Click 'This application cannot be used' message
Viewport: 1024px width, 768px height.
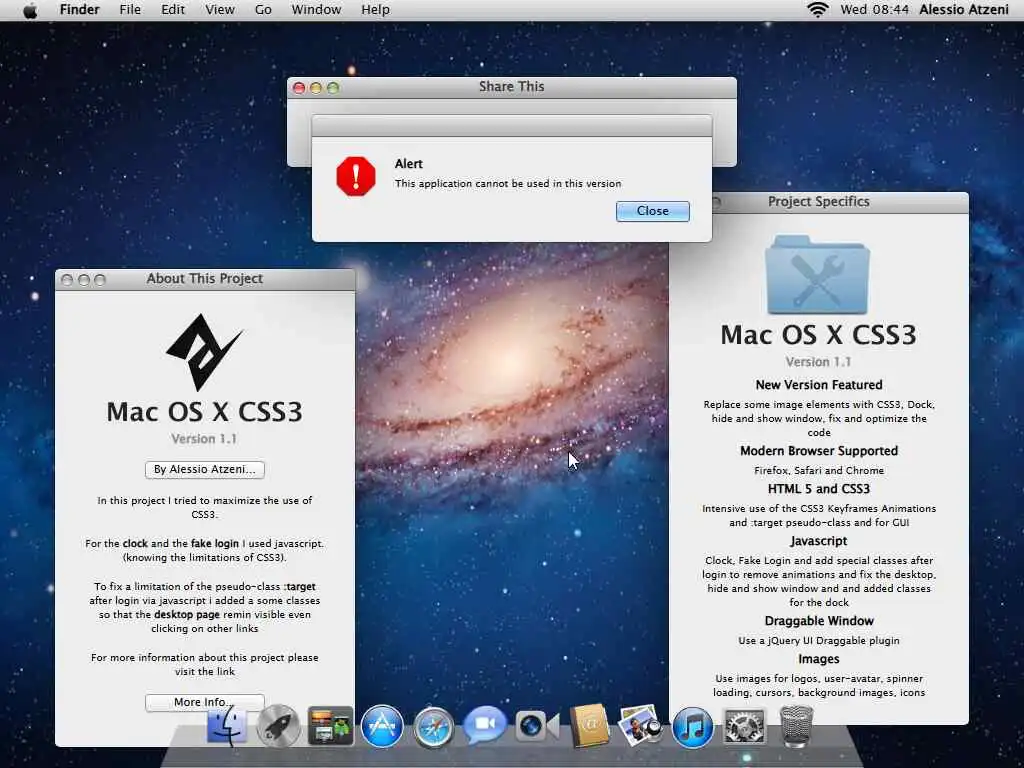508,184
